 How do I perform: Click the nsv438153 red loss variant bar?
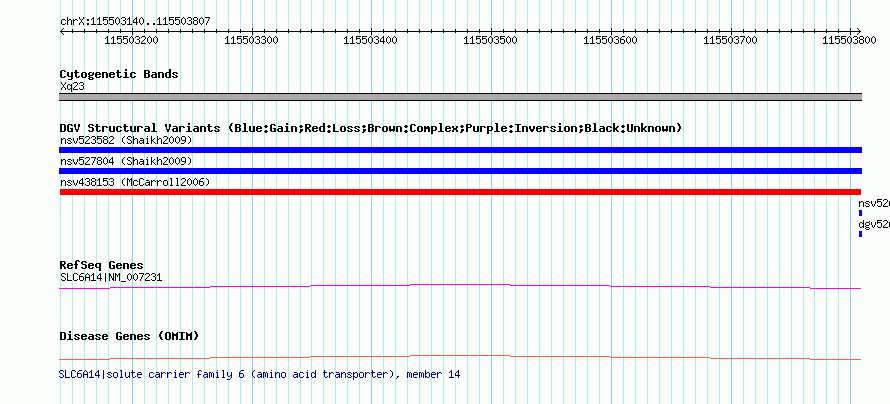pyautogui.click(x=460, y=192)
